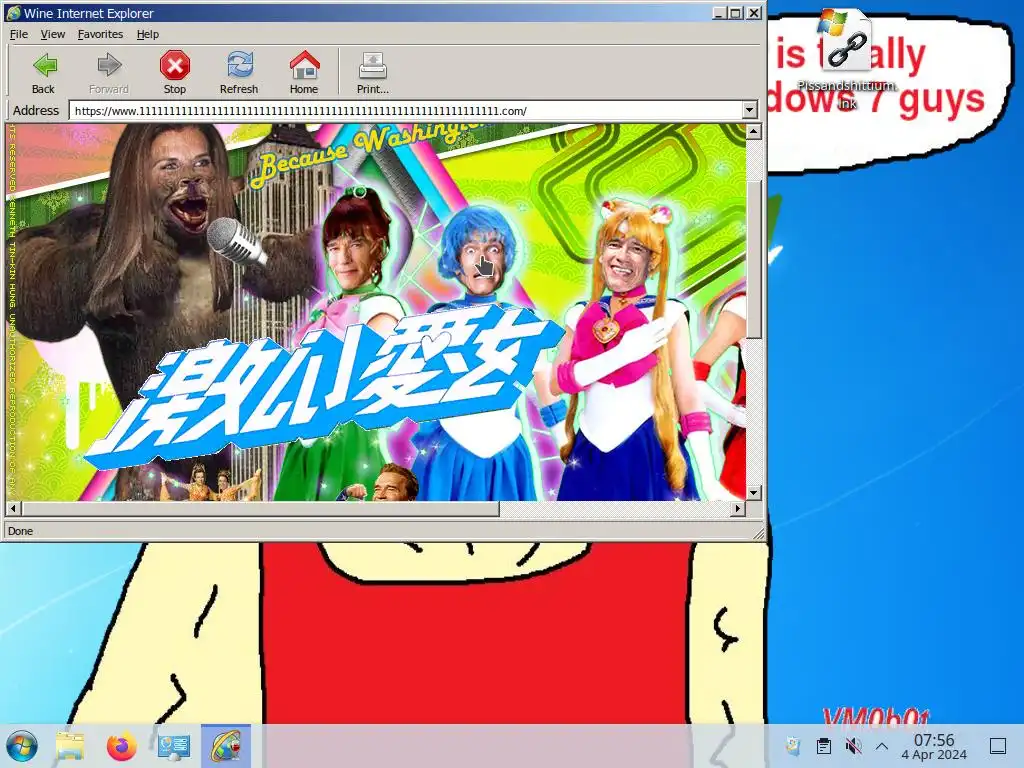Screen dimensions: 1024x768
Task: Click the Done status bar text
Action: point(20,531)
